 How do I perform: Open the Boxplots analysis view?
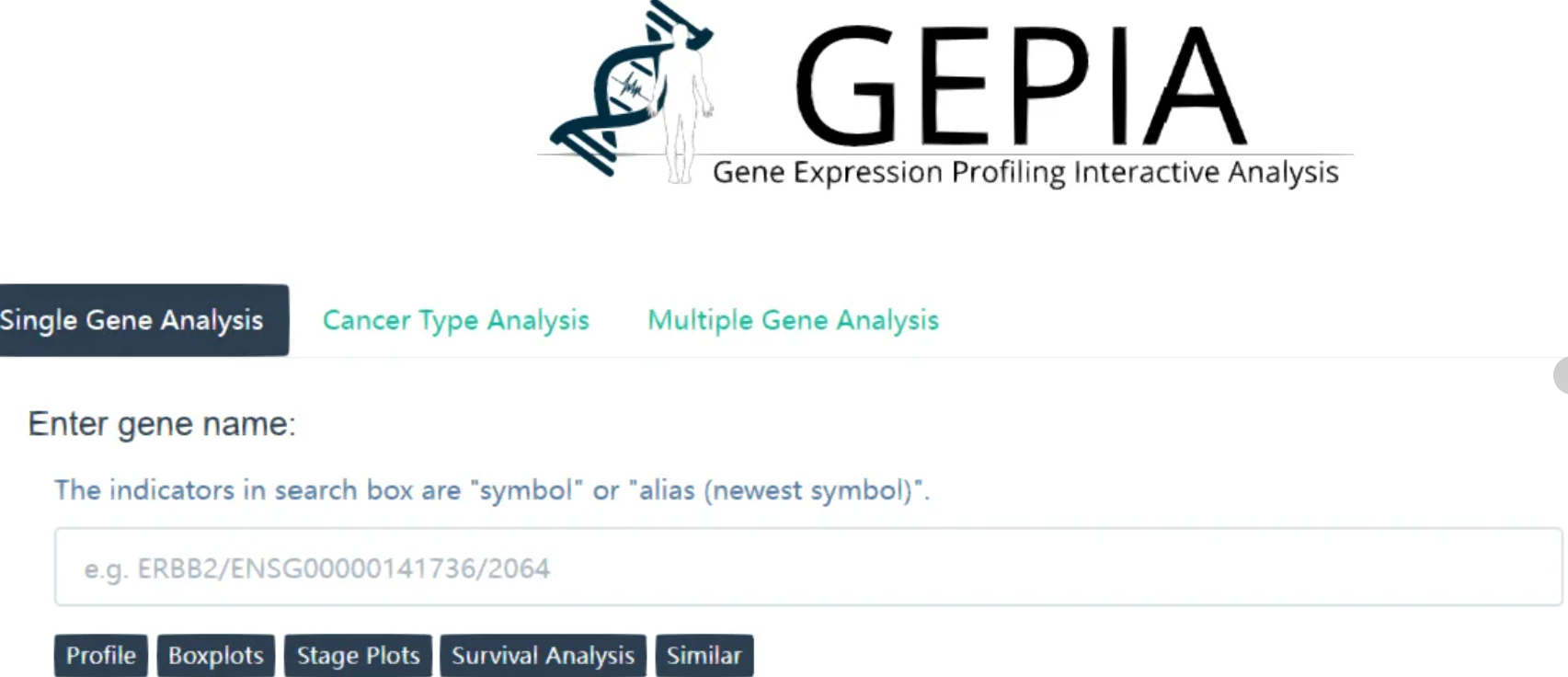(216, 655)
